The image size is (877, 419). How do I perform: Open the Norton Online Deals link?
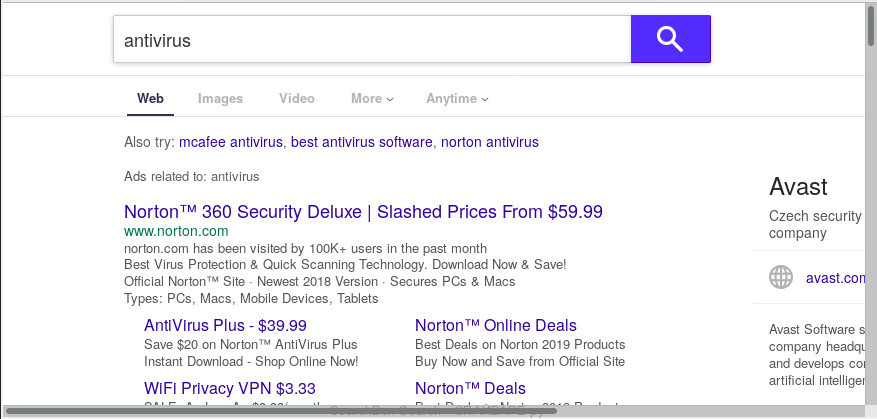tap(496, 325)
